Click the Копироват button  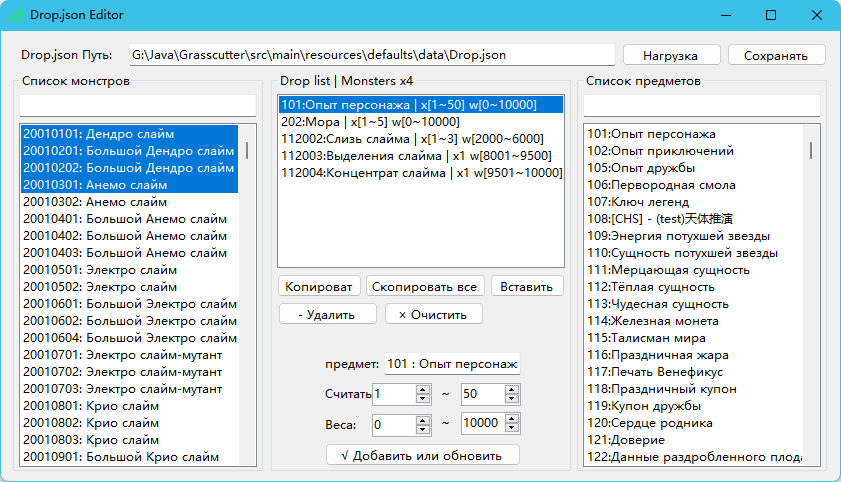tap(318, 286)
